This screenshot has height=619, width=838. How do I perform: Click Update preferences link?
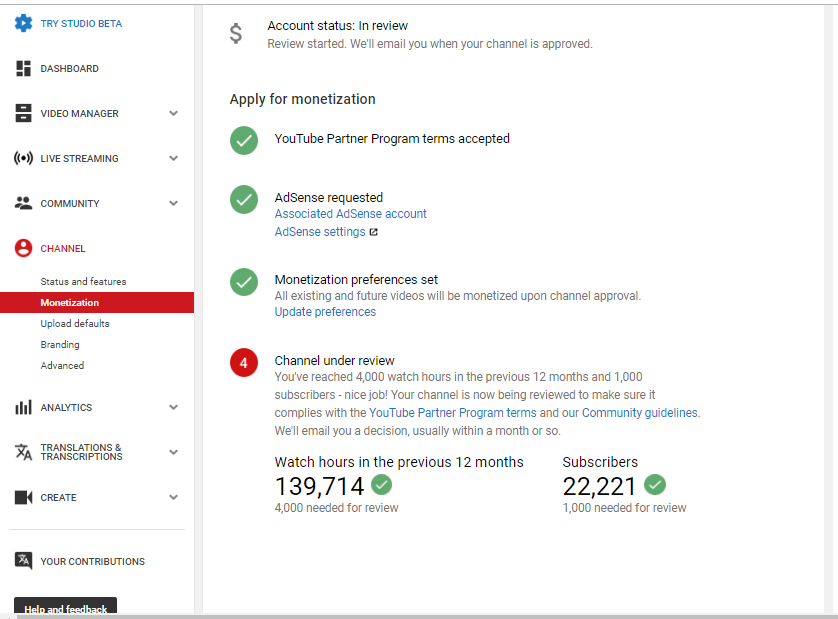coord(325,312)
